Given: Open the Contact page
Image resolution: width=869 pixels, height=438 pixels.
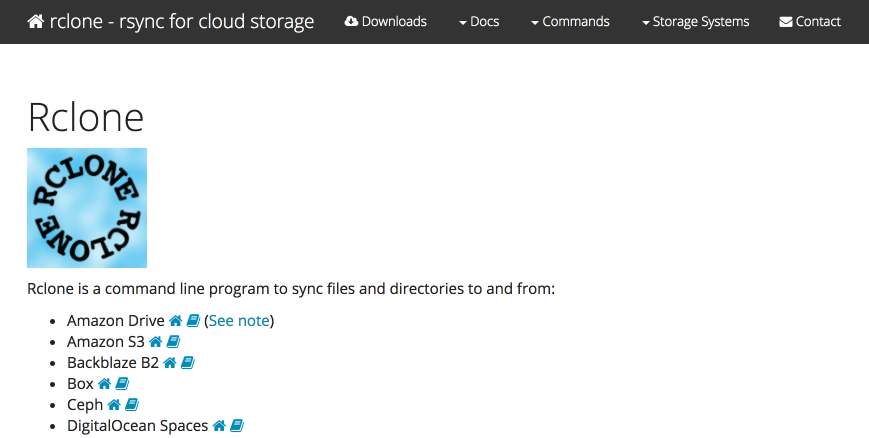Looking at the screenshot, I should 810,22.
